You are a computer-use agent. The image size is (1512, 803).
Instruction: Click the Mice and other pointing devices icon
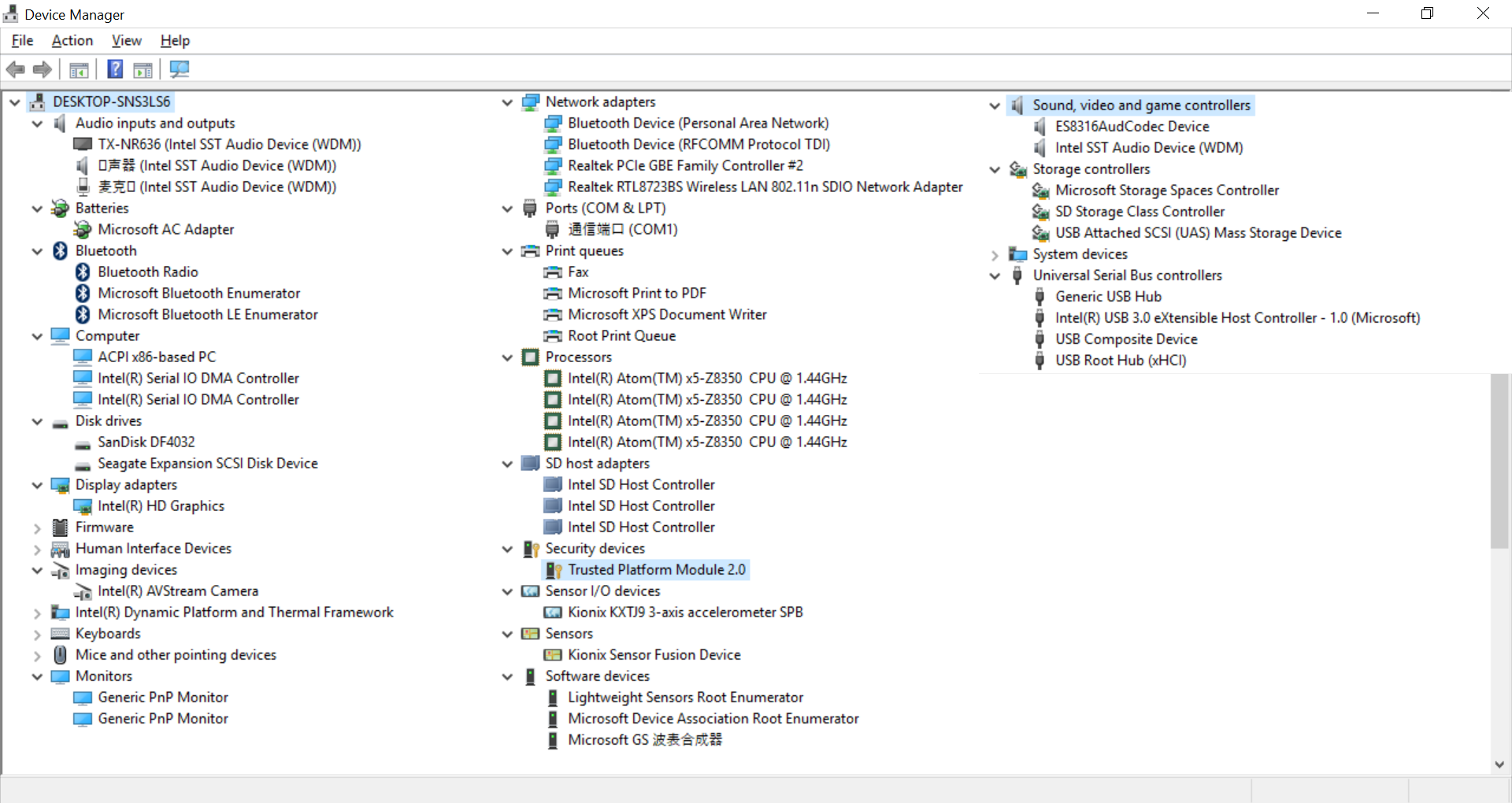[60, 654]
